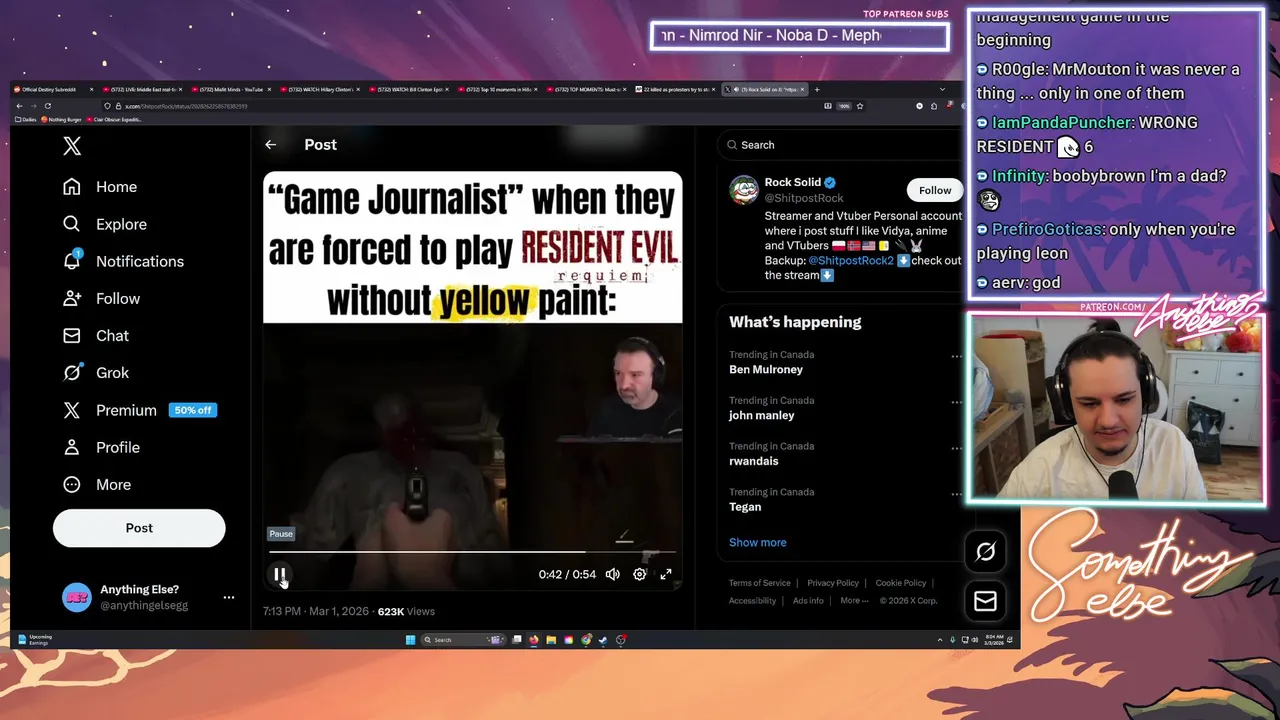
Task: Open more options beside john manley trend
Action: (956, 402)
